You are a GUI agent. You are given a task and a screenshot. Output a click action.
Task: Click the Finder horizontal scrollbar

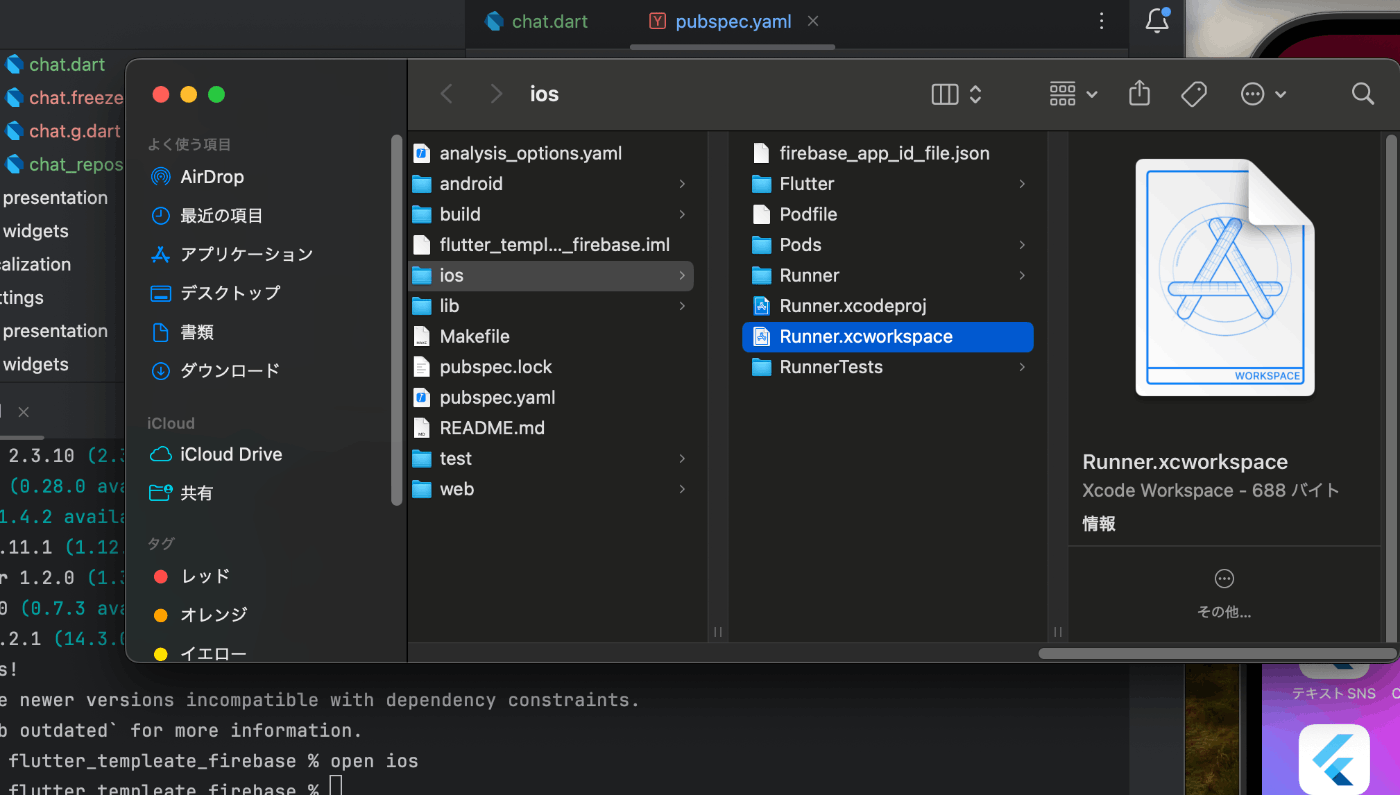(x=1217, y=653)
